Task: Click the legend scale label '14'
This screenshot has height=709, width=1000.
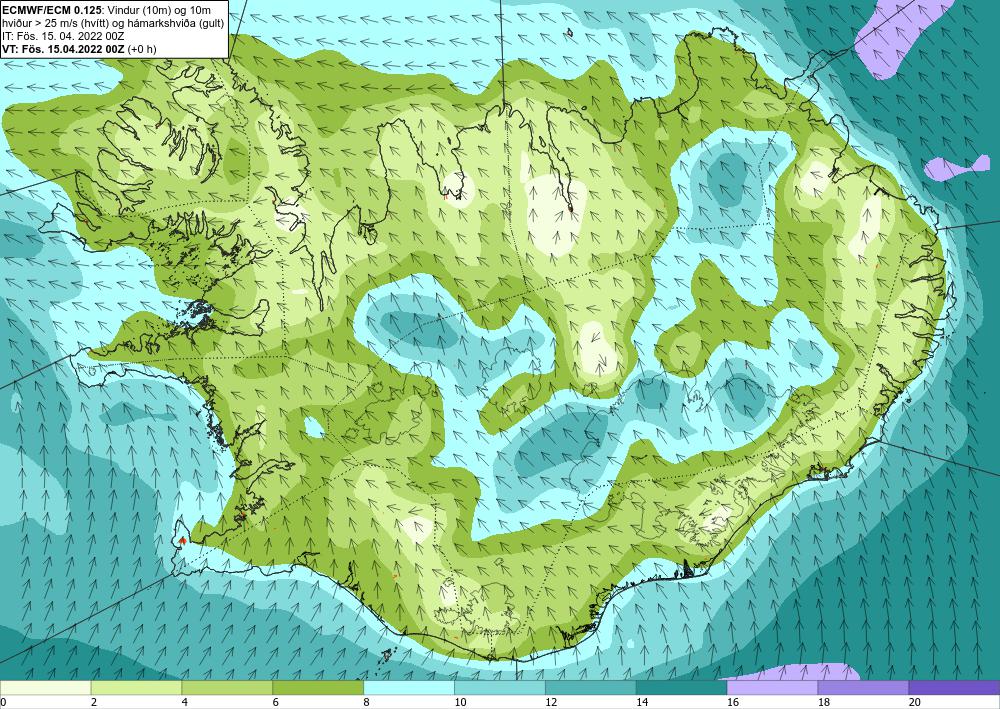Action: [642, 702]
